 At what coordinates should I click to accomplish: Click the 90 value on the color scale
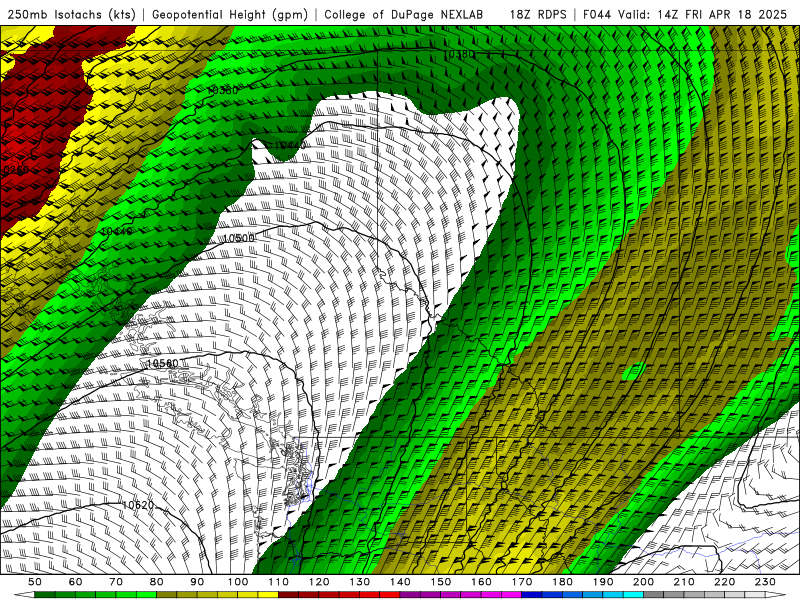pos(197,582)
